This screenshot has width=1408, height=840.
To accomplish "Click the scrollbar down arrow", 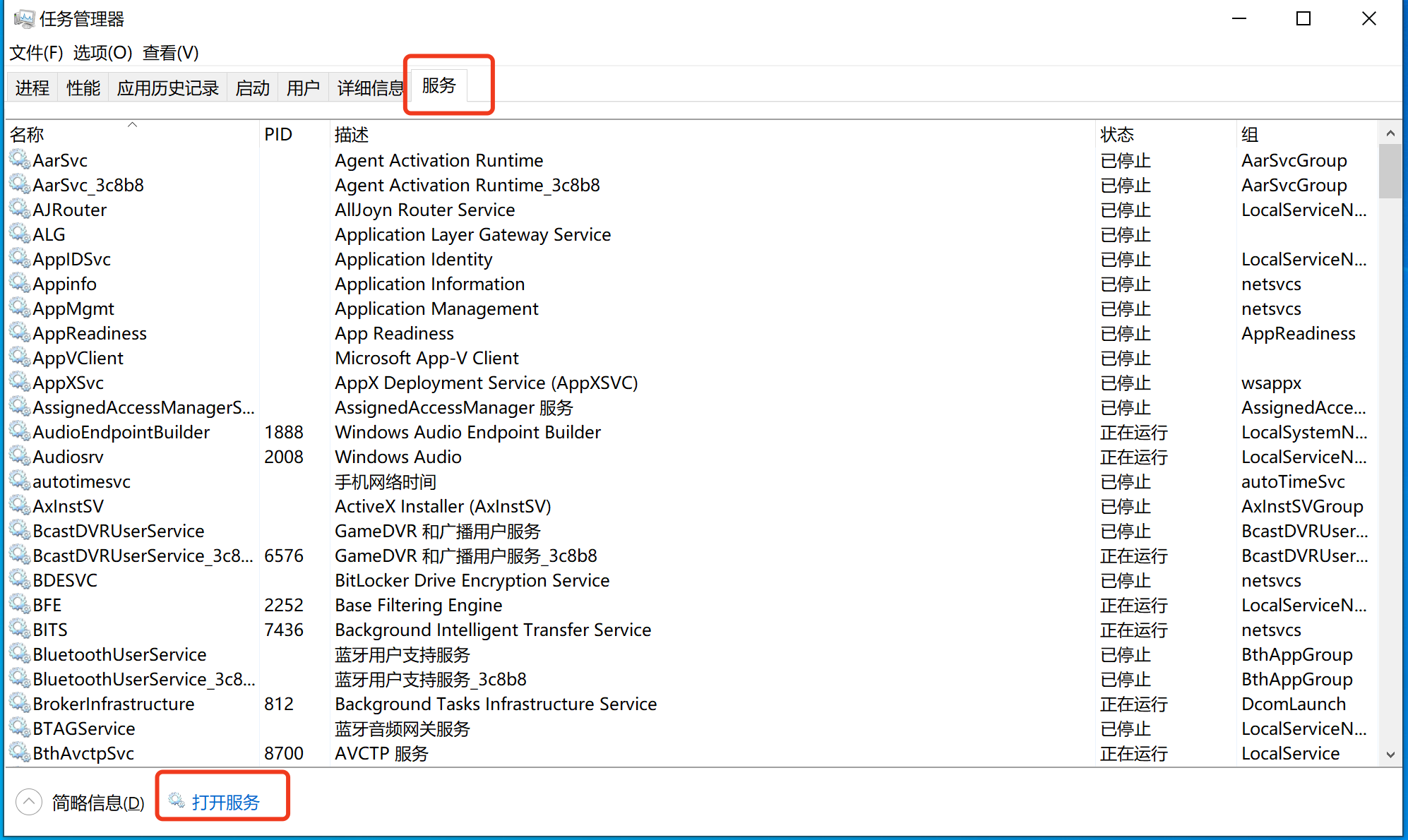I will pyautogui.click(x=1390, y=755).
